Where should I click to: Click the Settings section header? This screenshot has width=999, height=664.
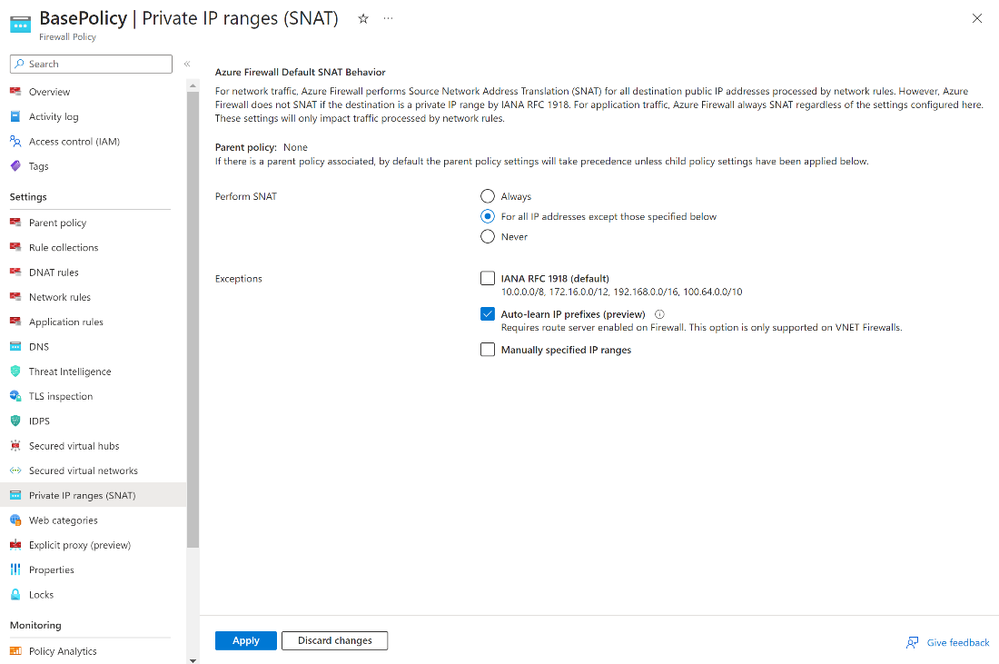pos(28,197)
